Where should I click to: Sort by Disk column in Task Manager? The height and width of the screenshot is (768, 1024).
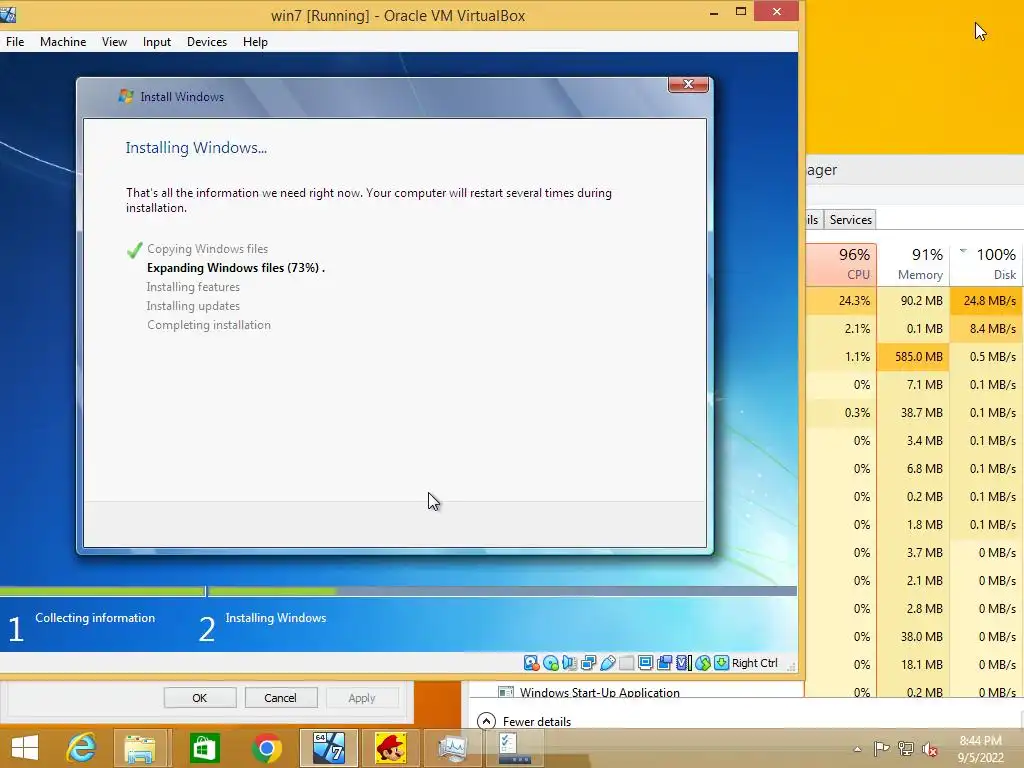(x=987, y=263)
